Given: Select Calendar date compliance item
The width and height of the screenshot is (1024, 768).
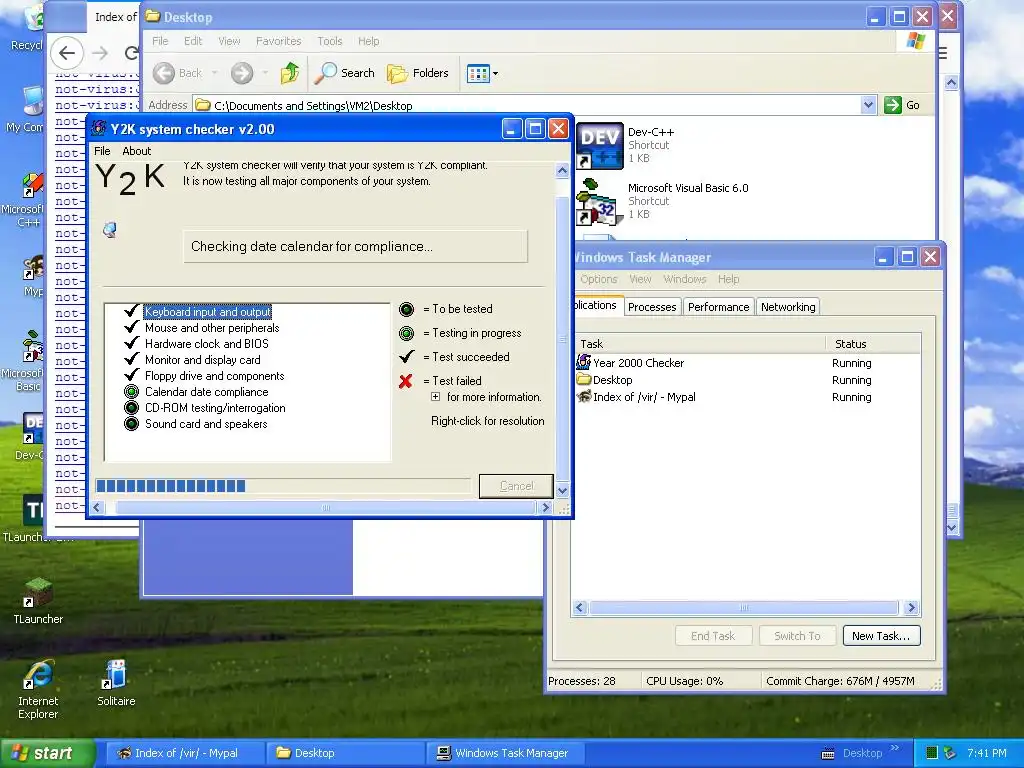Looking at the screenshot, I should (x=206, y=392).
